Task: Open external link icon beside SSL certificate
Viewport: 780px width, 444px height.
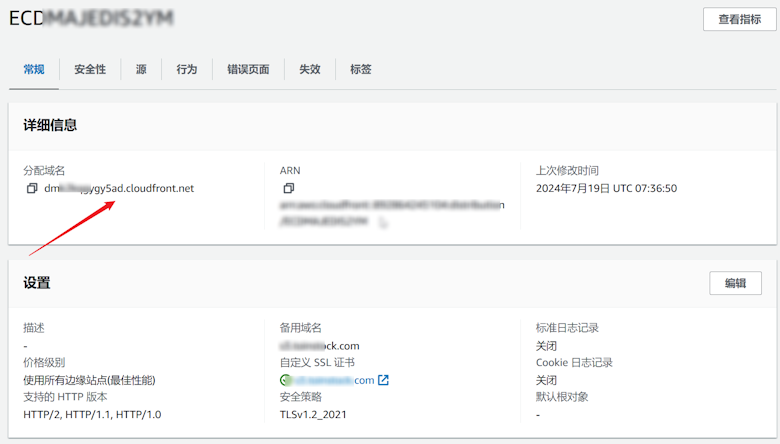Action: (383, 380)
